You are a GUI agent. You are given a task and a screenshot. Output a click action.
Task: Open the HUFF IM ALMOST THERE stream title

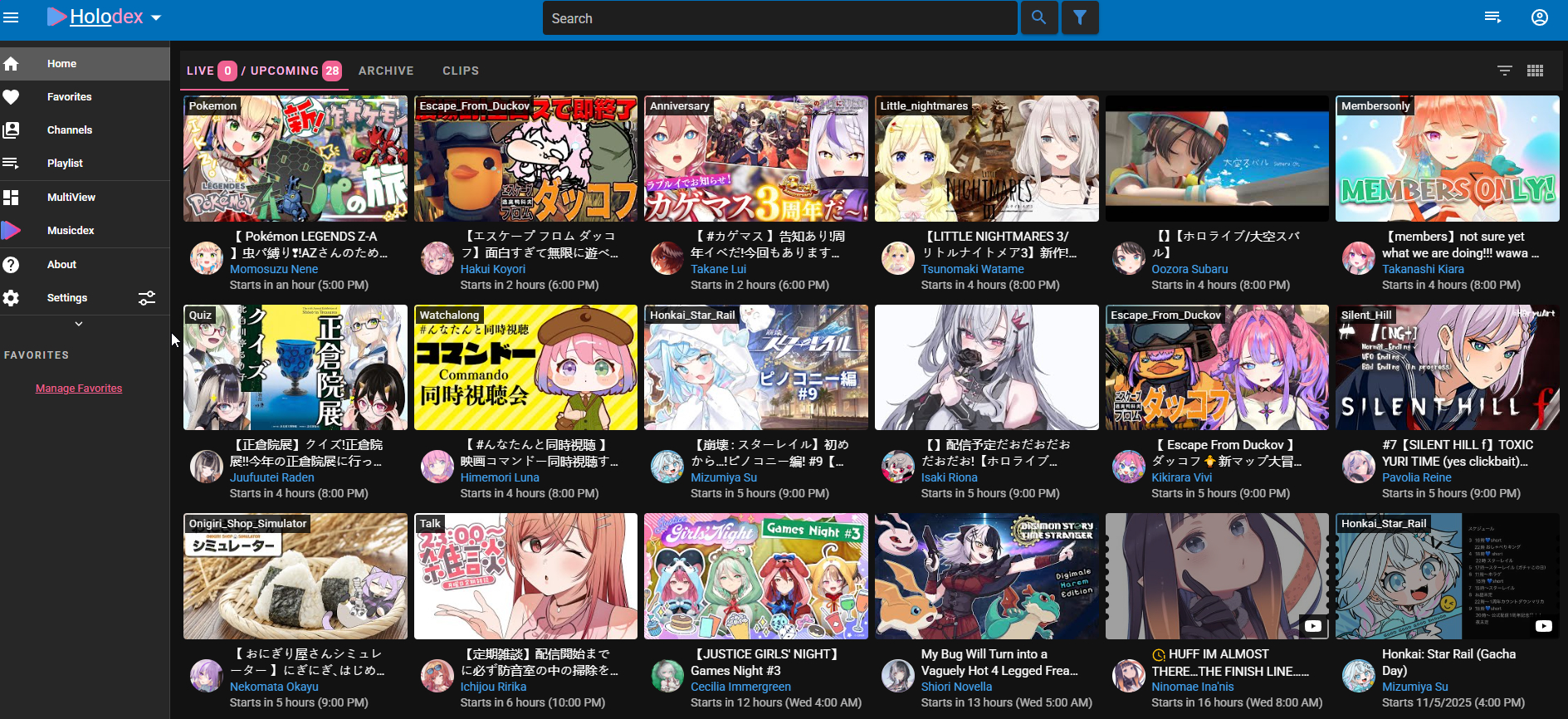click(x=1230, y=663)
